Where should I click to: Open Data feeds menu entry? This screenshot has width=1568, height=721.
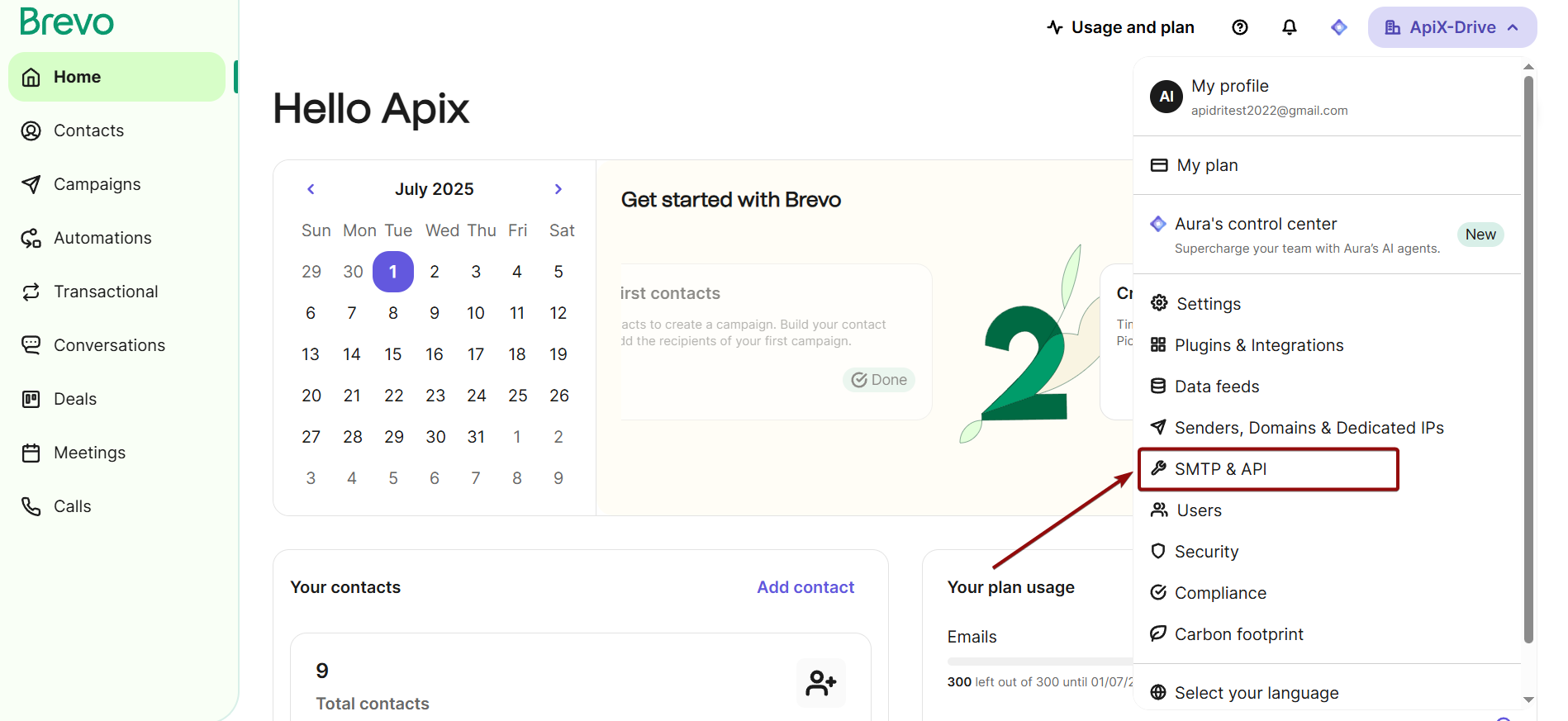[x=1327, y=387]
